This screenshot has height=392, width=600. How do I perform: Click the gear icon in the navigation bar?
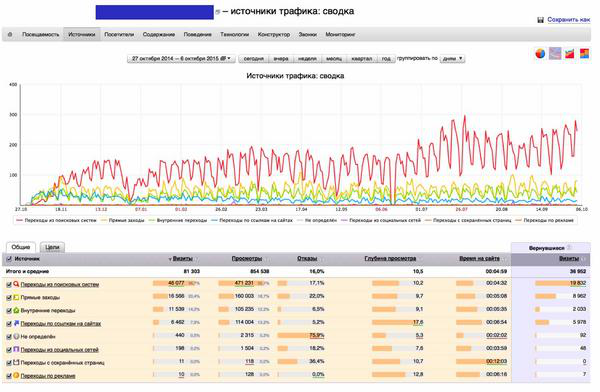(x=10, y=34)
